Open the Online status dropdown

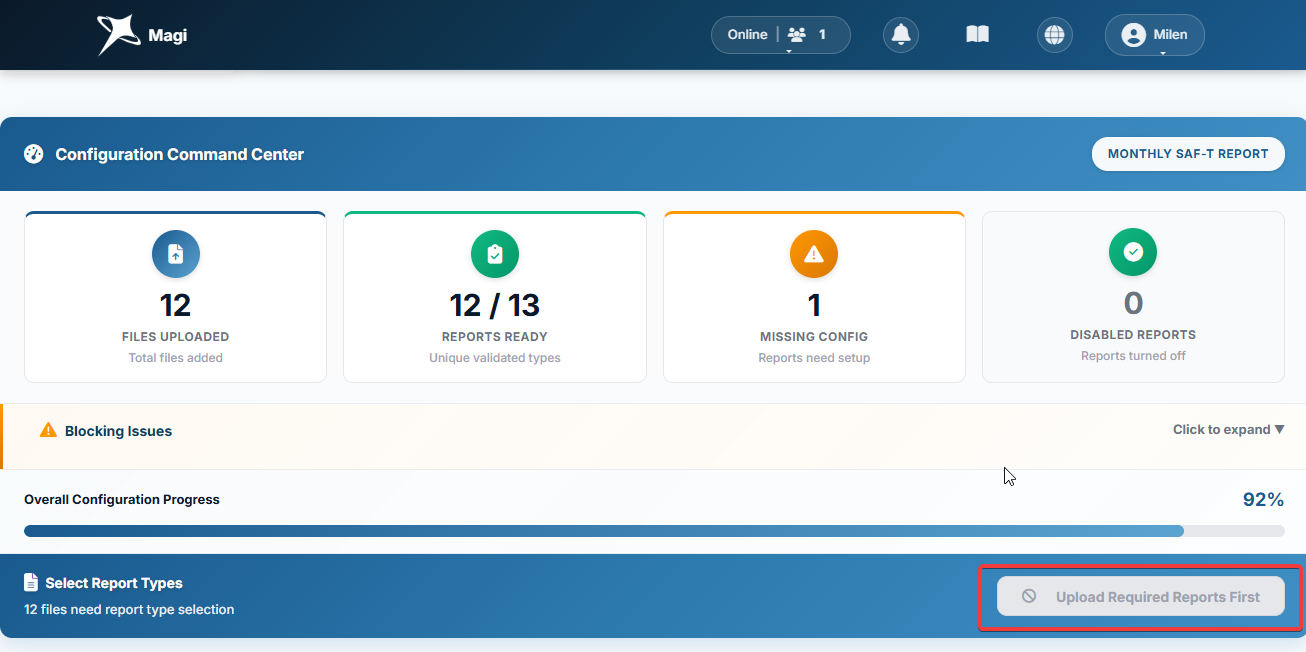(x=781, y=35)
